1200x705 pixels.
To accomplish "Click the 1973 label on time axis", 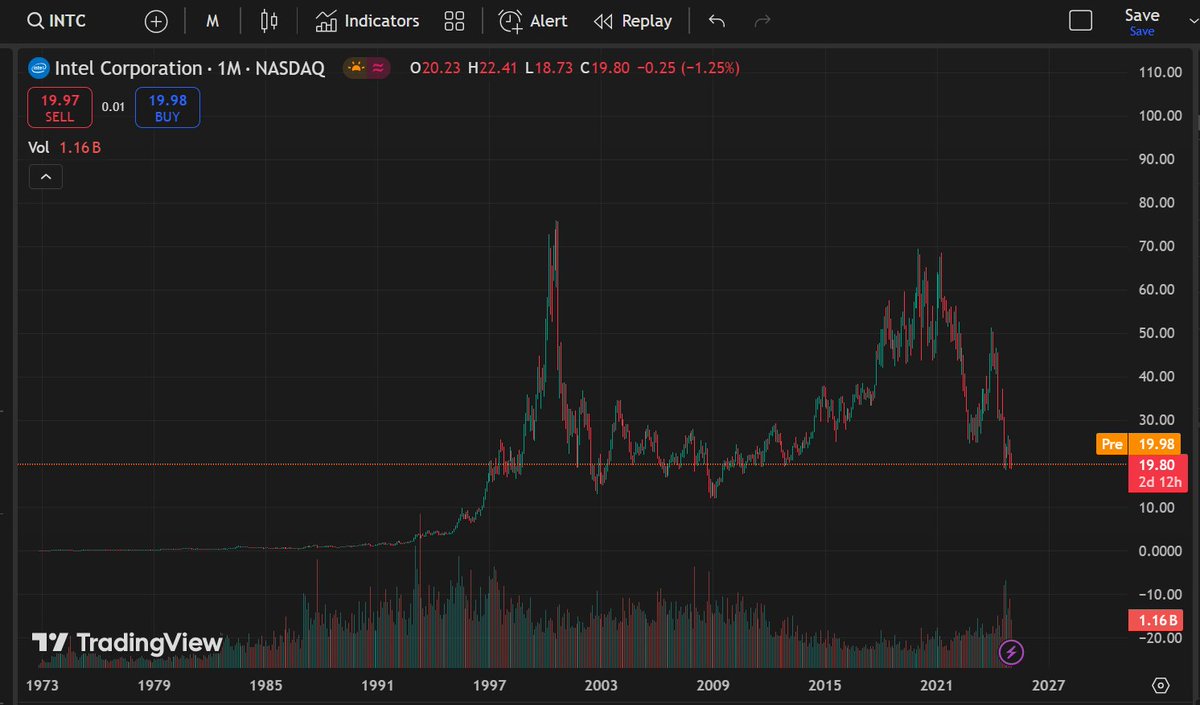I will (x=43, y=686).
